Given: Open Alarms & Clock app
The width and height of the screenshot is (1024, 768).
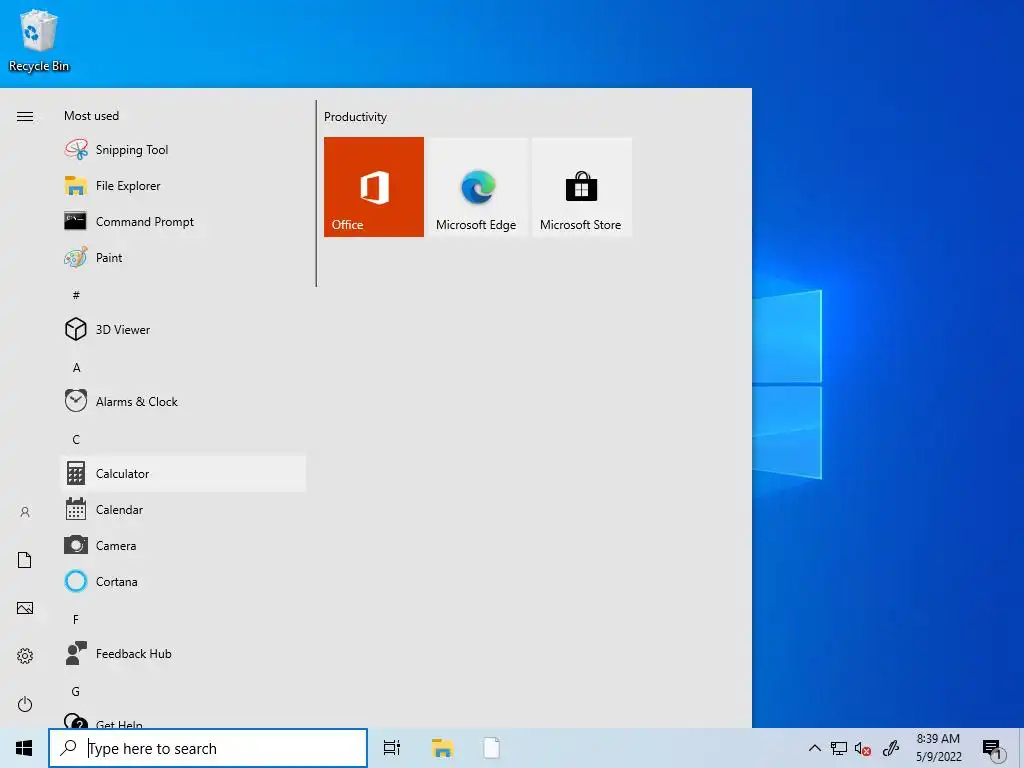Looking at the screenshot, I should pyautogui.click(x=183, y=402).
